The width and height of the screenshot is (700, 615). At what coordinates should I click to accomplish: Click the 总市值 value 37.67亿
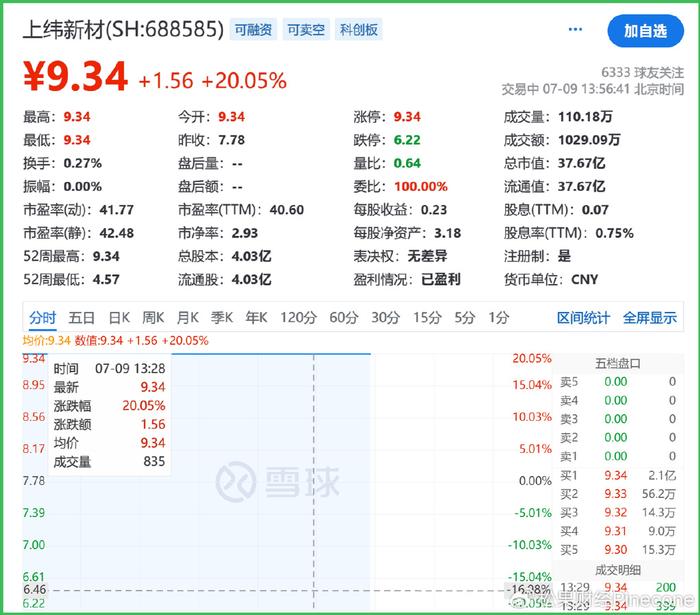[x=581, y=163]
